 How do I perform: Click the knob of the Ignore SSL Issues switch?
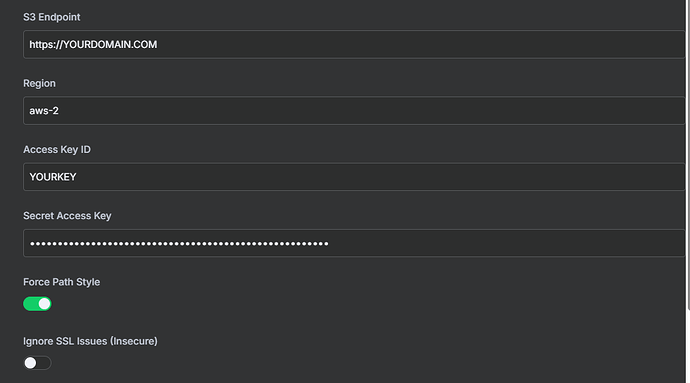30,363
